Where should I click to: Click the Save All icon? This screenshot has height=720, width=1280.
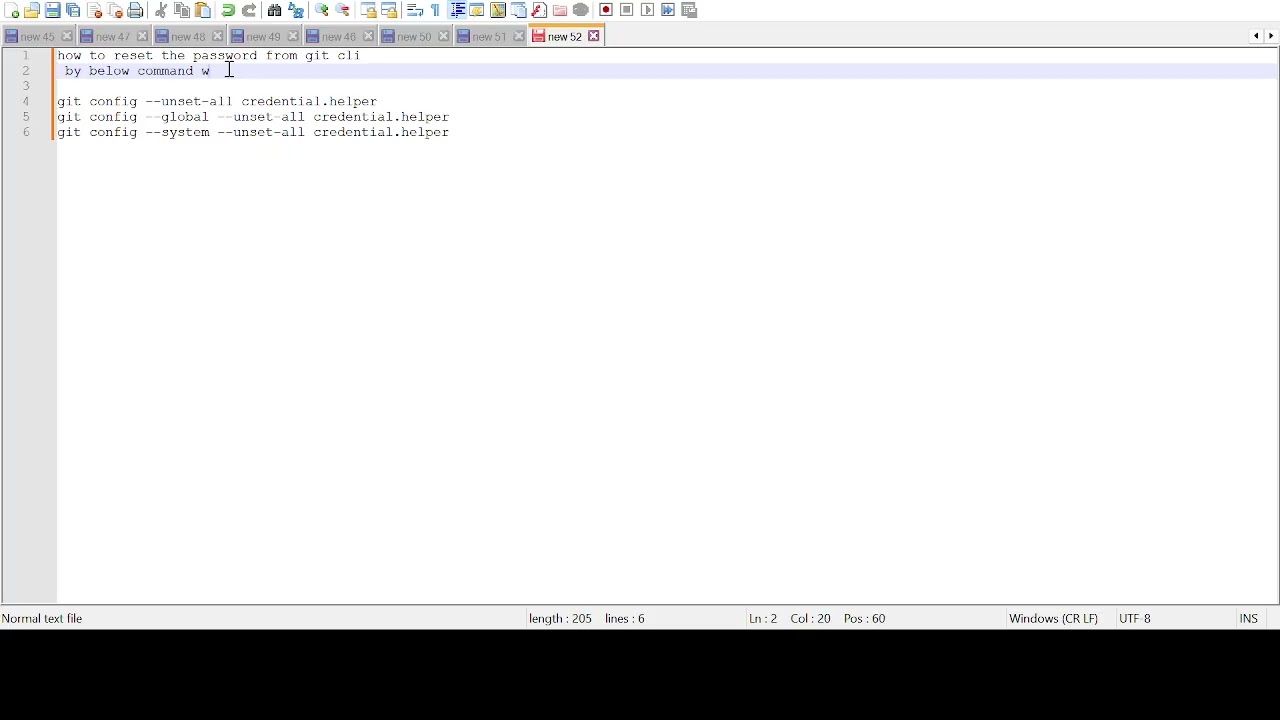[73, 10]
